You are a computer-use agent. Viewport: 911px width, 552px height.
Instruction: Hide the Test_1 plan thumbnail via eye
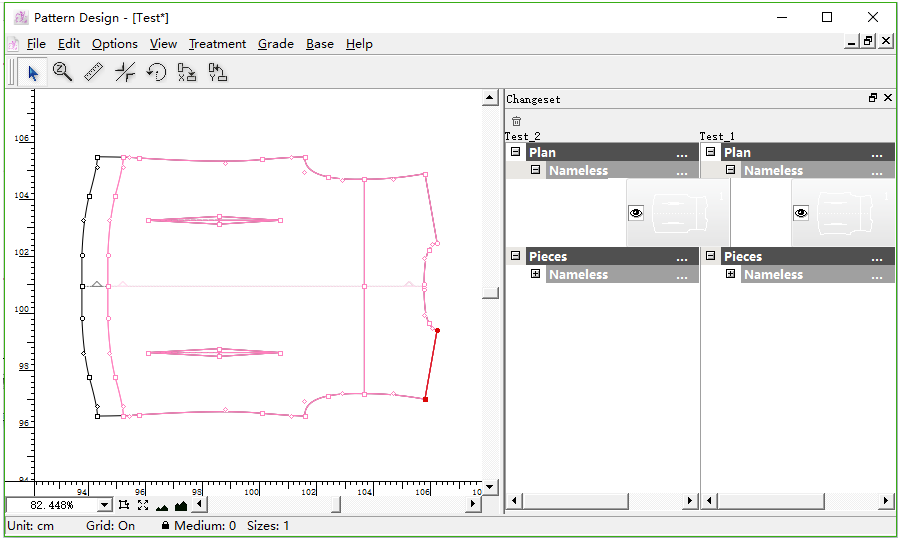point(800,213)
